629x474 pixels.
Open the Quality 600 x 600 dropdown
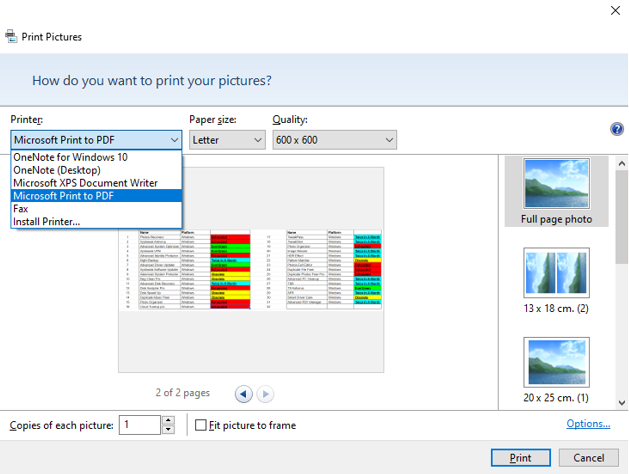click(x=335, y=140)
